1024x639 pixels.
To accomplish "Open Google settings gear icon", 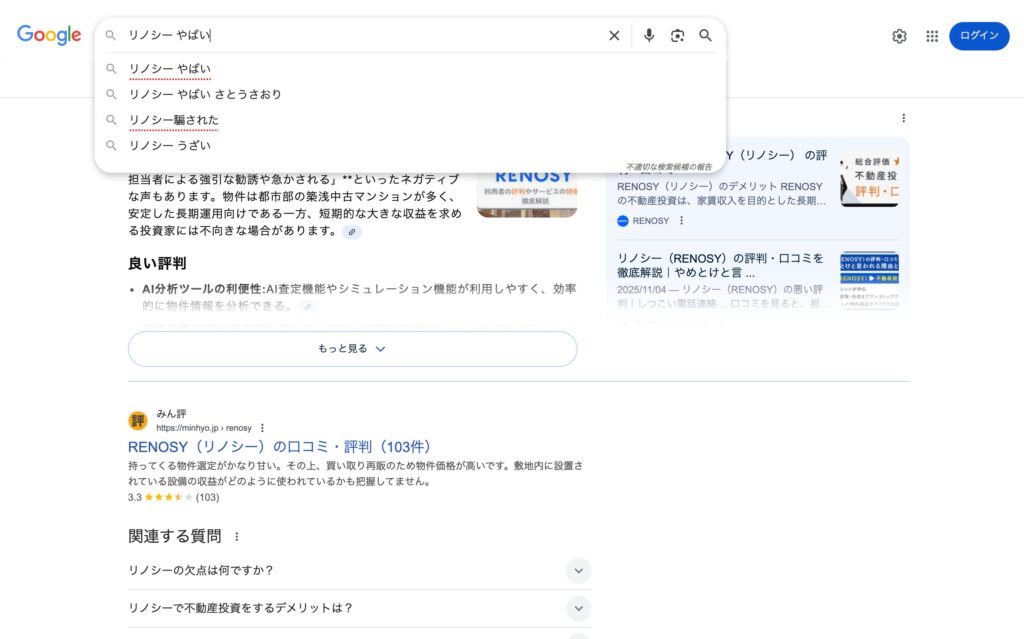I will point(899,36).
